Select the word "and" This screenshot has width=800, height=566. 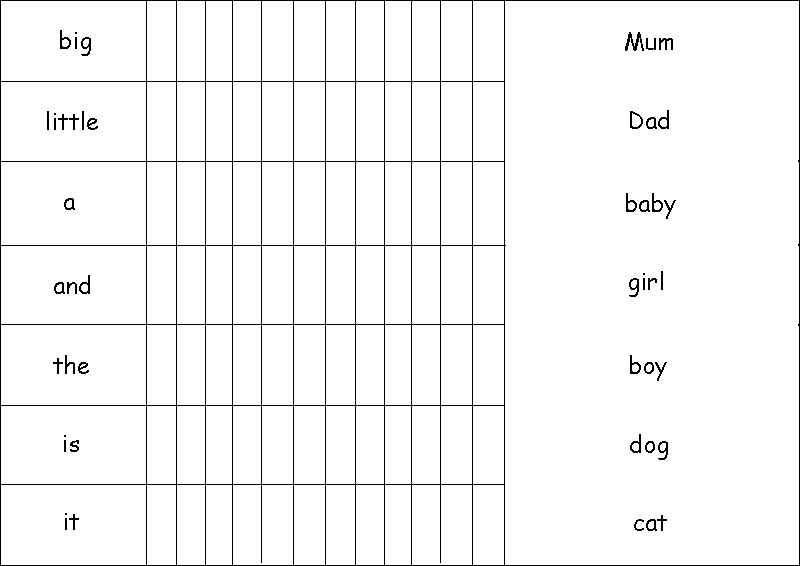tap(72, 286)
